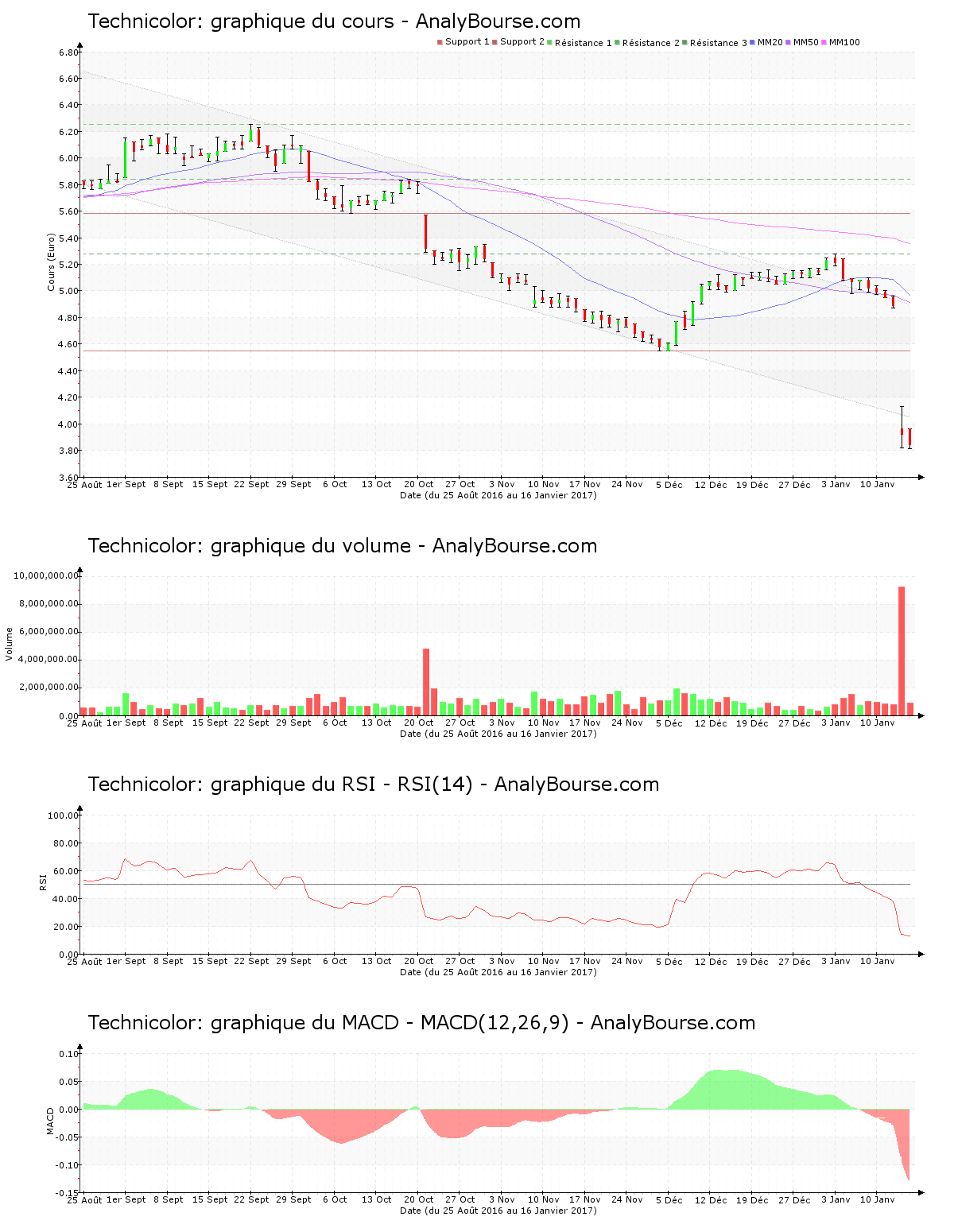Click '3 Janv' date on RSI chart axis
The image size is (954, 1232).
tap(836, 961)
